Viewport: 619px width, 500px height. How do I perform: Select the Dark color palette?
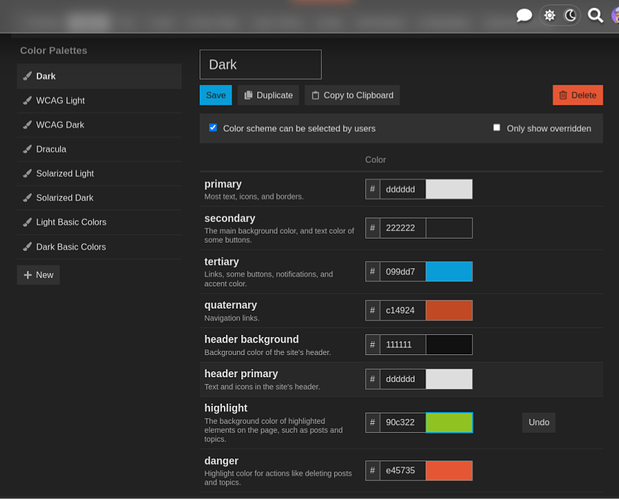99,76
